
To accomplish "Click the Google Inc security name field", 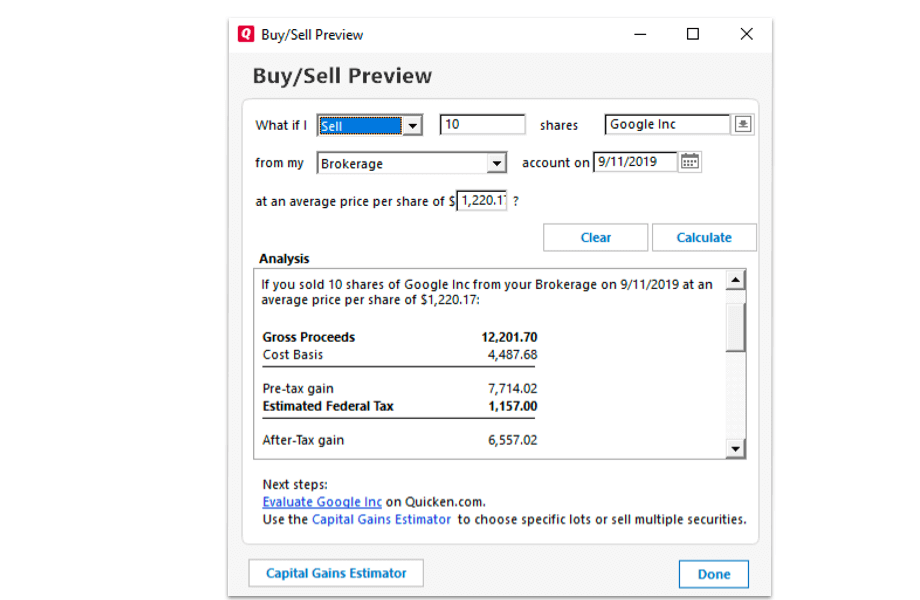I will pos(667,124).
